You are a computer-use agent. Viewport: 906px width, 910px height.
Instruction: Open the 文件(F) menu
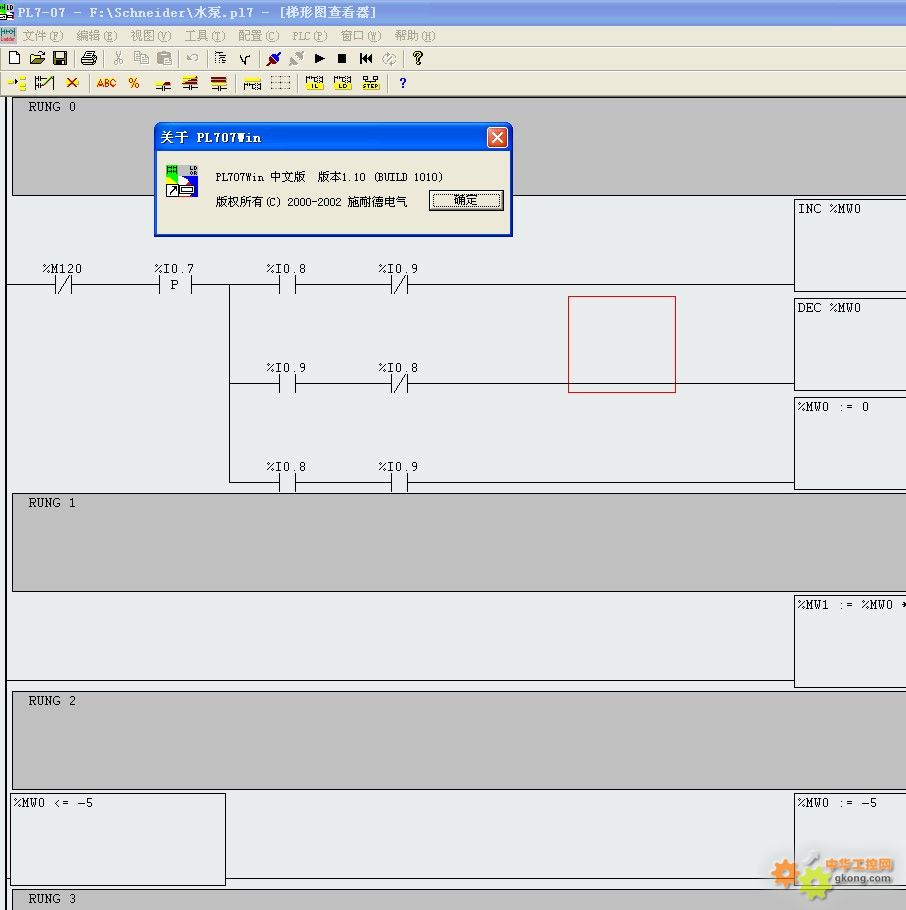click(43, 36)
